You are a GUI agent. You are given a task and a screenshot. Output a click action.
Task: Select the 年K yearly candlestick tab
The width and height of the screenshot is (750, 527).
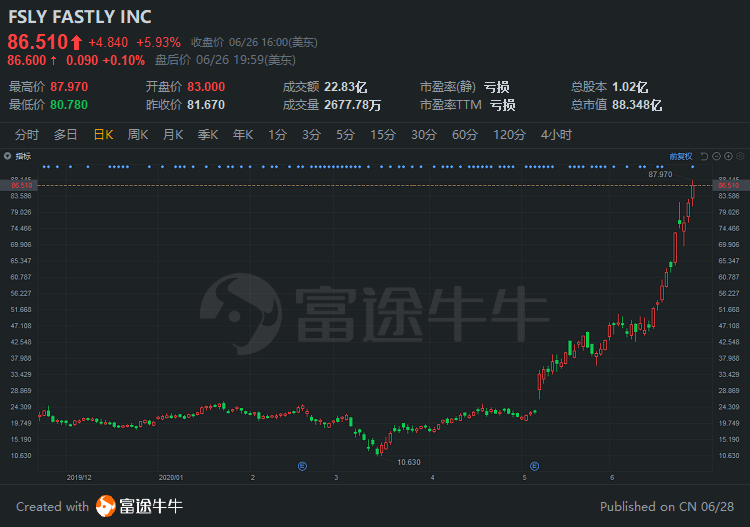pos(243,135)
